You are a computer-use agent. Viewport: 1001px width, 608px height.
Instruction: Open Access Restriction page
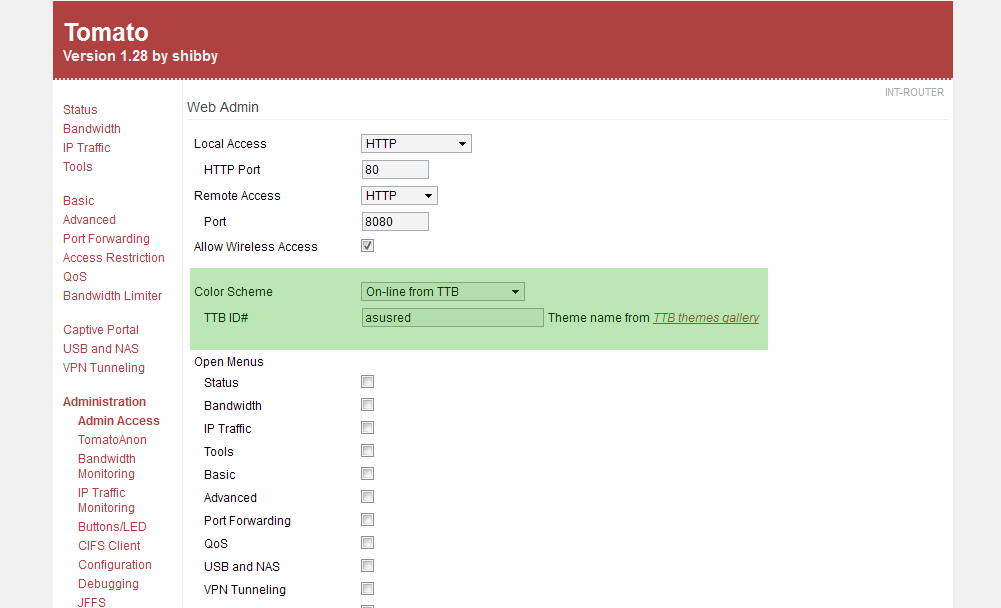click(x=114, y=257)
